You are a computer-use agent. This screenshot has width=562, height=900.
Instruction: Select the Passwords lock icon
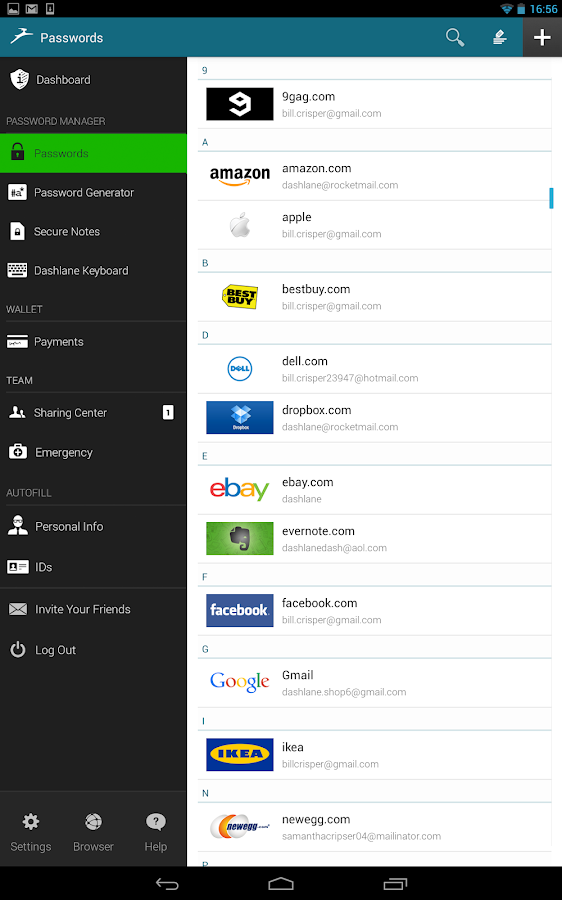pos(18,153)
